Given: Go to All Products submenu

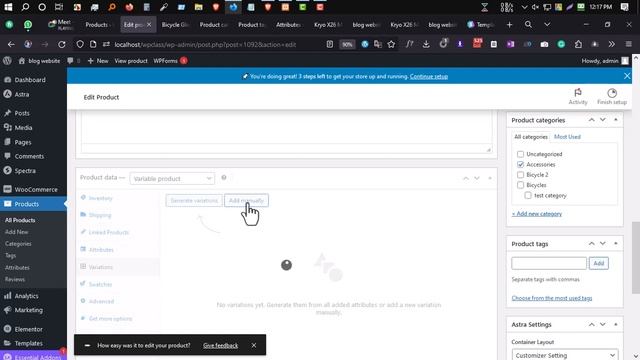Looking at the screenshot, I should pyautogui.click(x=20, y=220).
